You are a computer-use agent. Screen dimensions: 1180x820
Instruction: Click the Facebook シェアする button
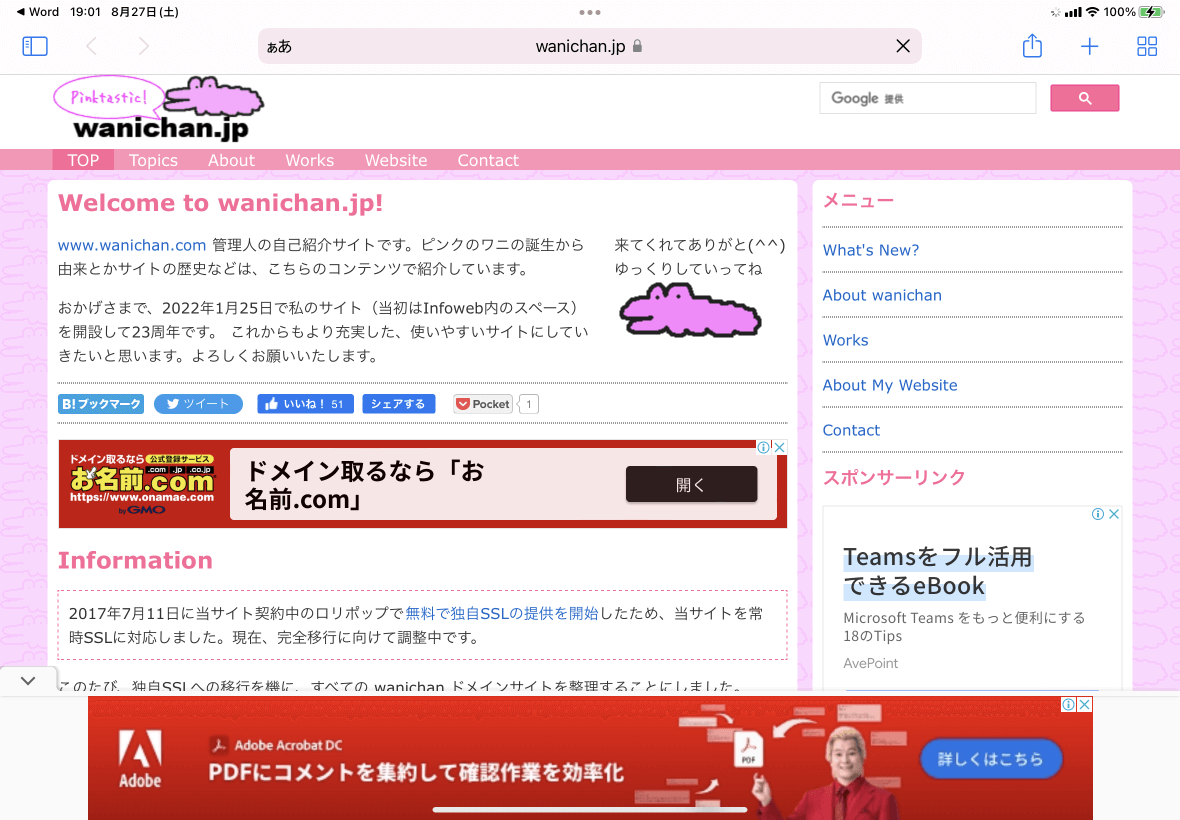(x=399, y=404)
